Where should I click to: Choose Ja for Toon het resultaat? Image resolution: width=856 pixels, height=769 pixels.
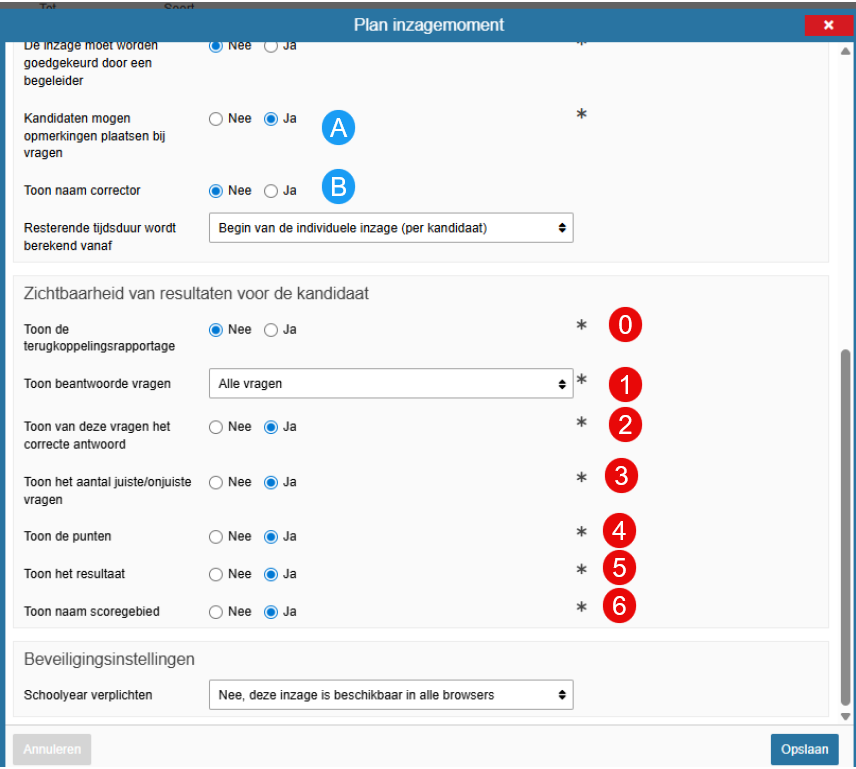point(271,575)
